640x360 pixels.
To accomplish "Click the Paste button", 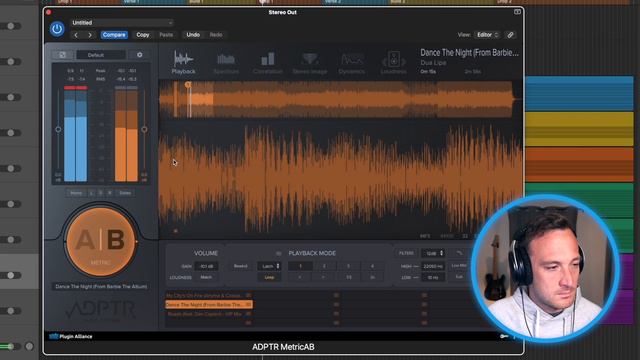I will tap(166, 35).
